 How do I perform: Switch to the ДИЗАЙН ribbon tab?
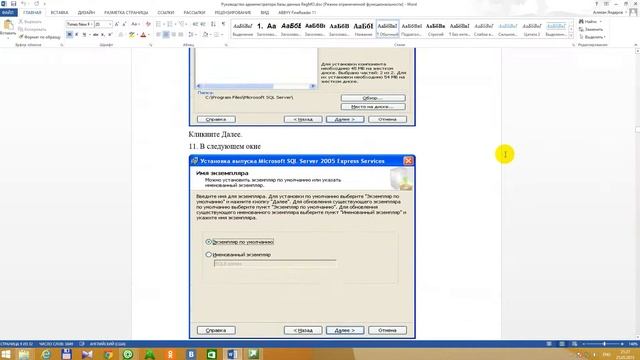pos(86,13)
